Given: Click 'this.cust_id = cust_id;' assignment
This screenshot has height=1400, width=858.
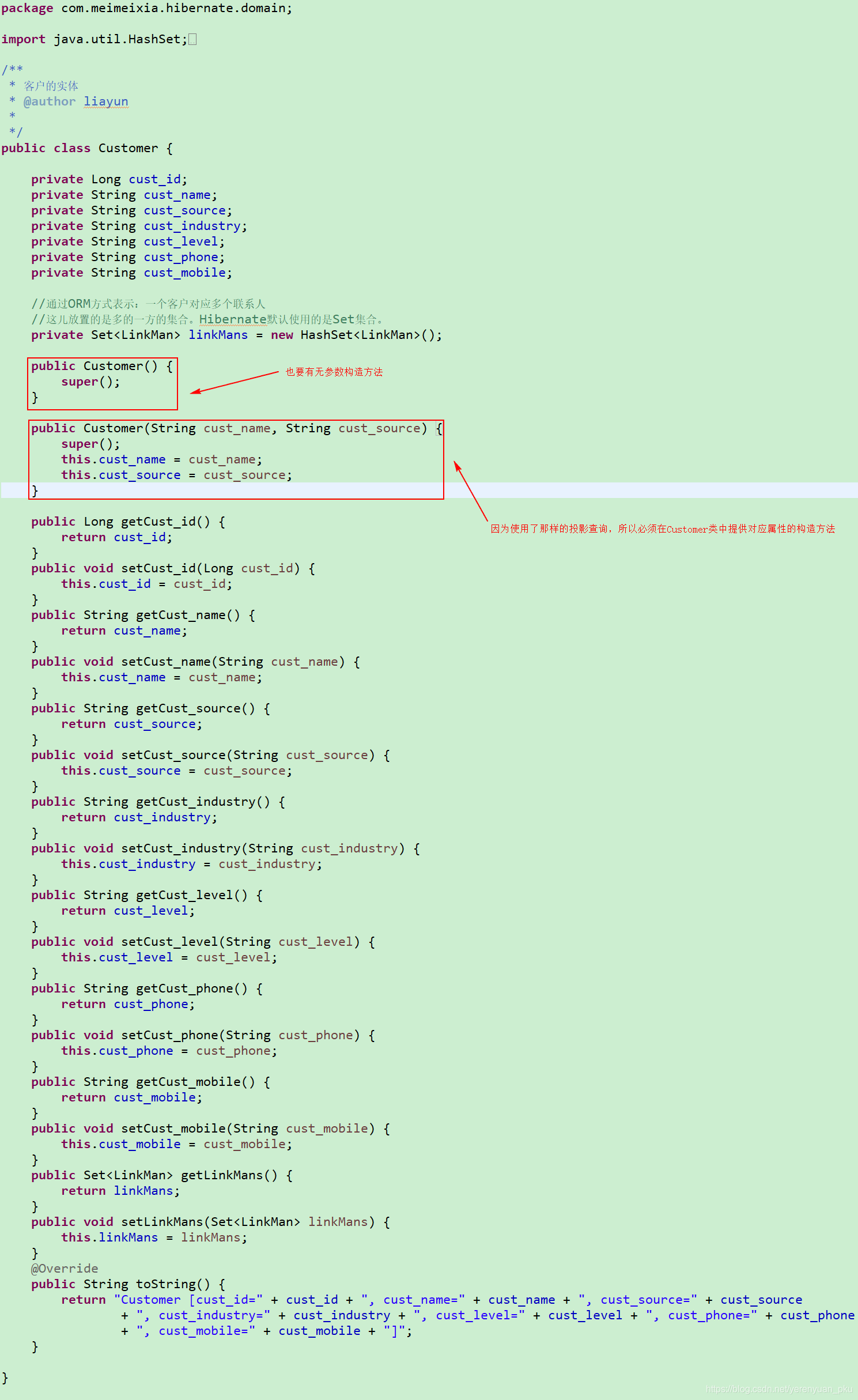Looking at the screenshot, I should pos(147,584).
